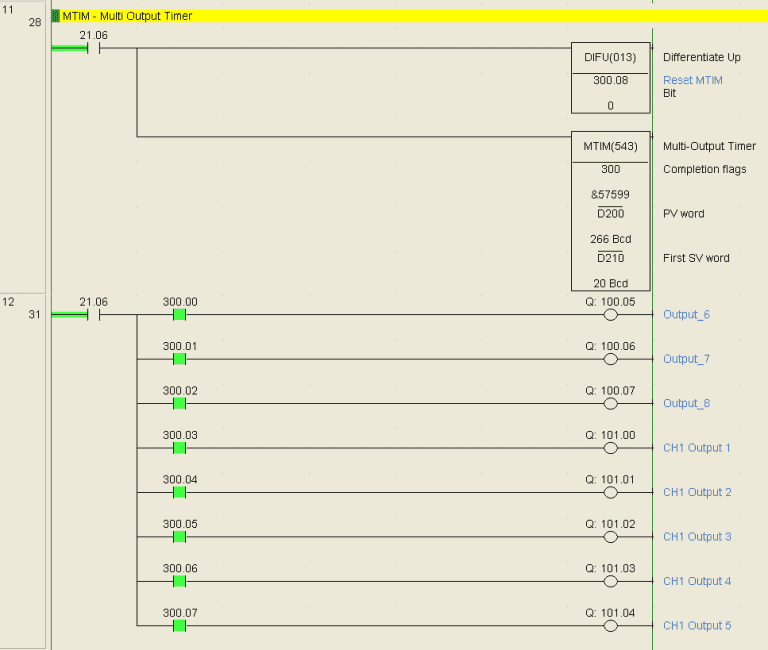Click the Output_6 symbol name

coord(686,315)
